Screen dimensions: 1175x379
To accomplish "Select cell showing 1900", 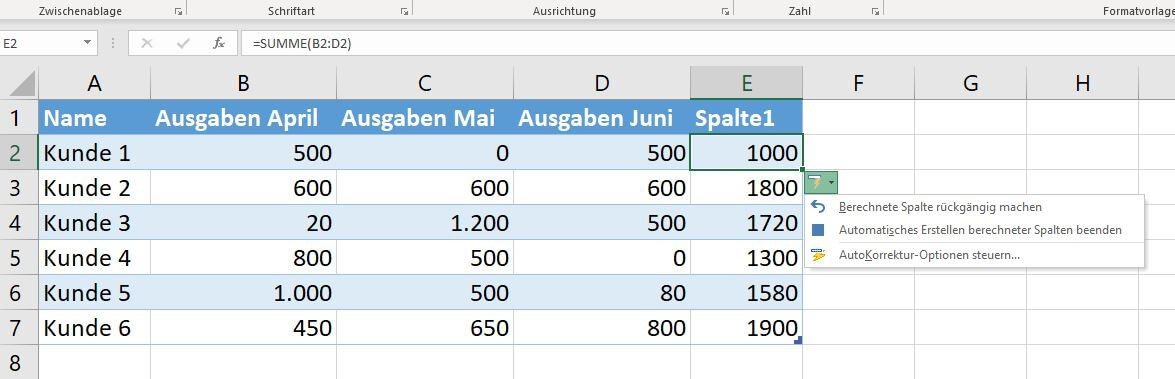I will 746,327.
